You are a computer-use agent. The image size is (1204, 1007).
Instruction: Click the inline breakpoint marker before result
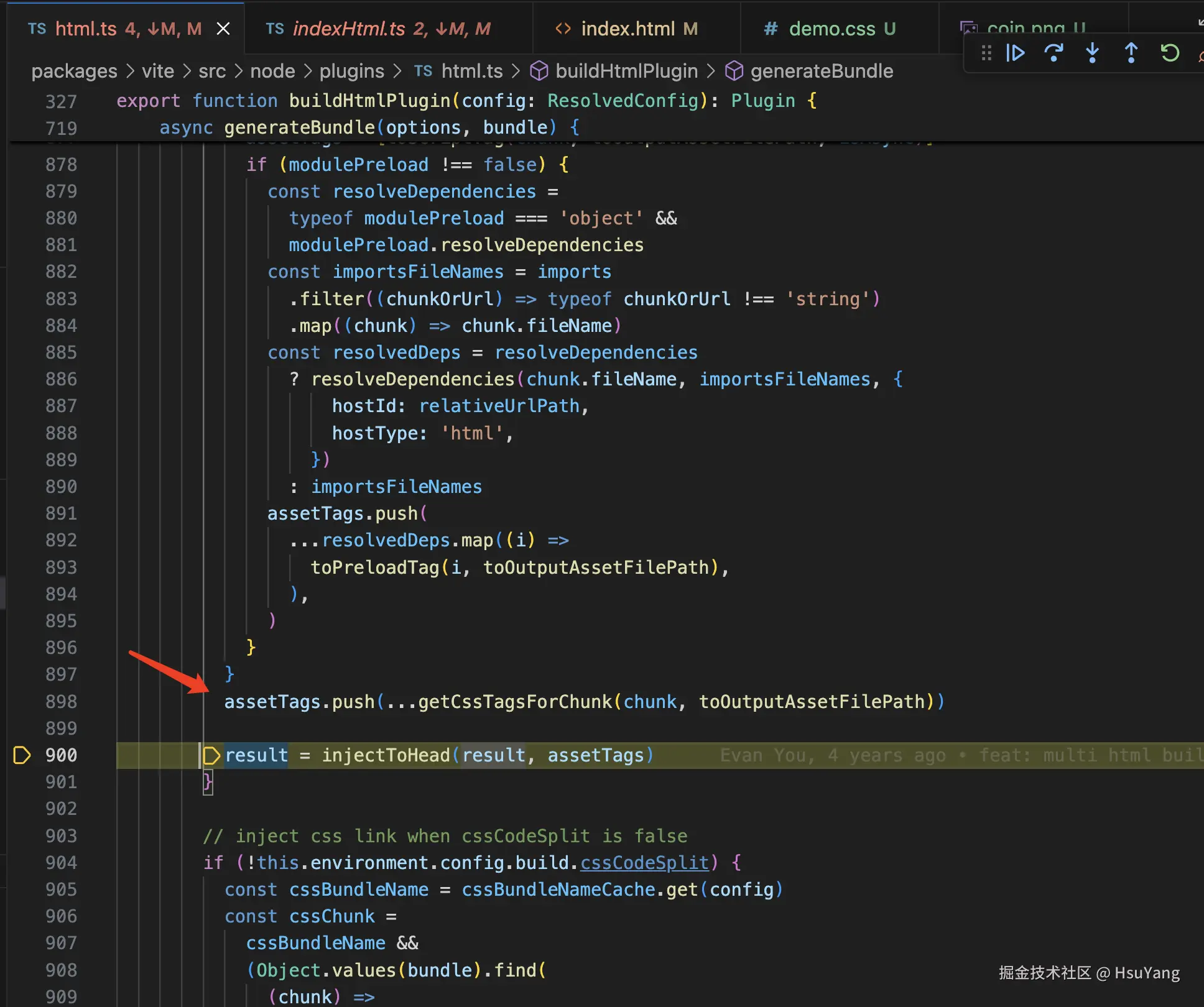211,755
